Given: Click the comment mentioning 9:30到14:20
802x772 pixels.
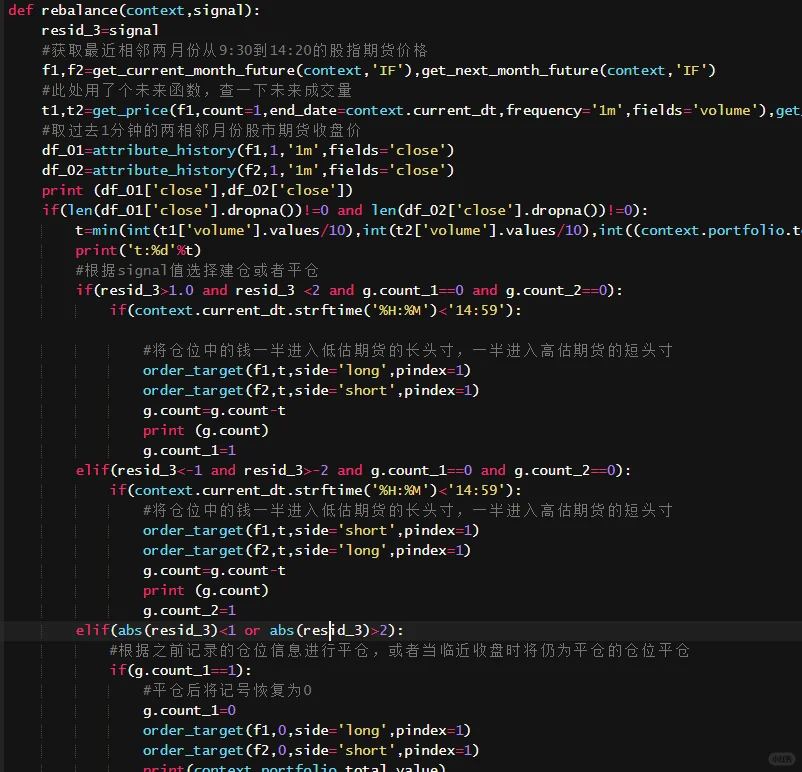Looking at the screenshot, I should pyautogui.click(x=234, y=50).
